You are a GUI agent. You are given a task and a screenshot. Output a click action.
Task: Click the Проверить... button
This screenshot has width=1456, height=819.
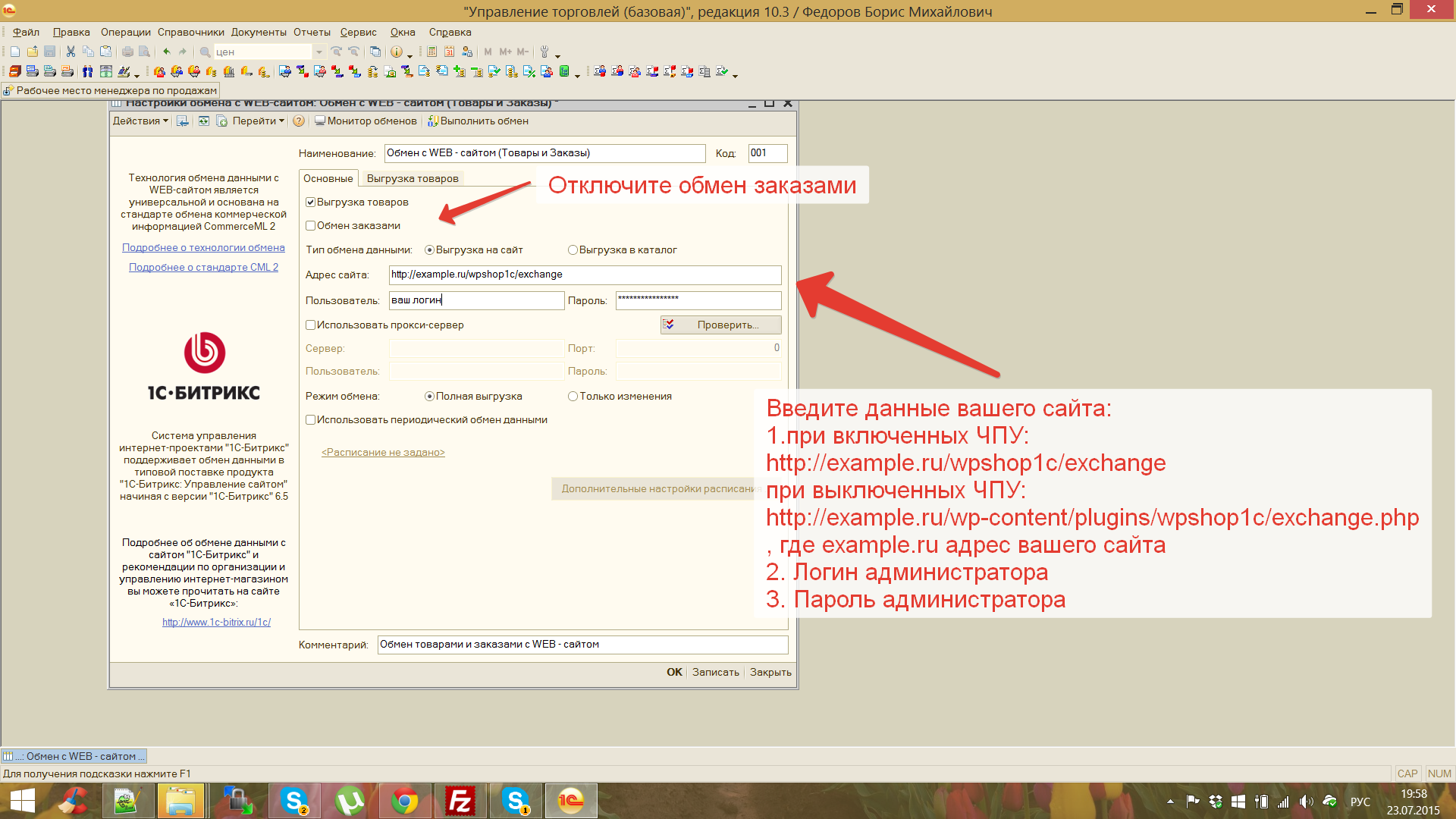[x=720, y=325]
